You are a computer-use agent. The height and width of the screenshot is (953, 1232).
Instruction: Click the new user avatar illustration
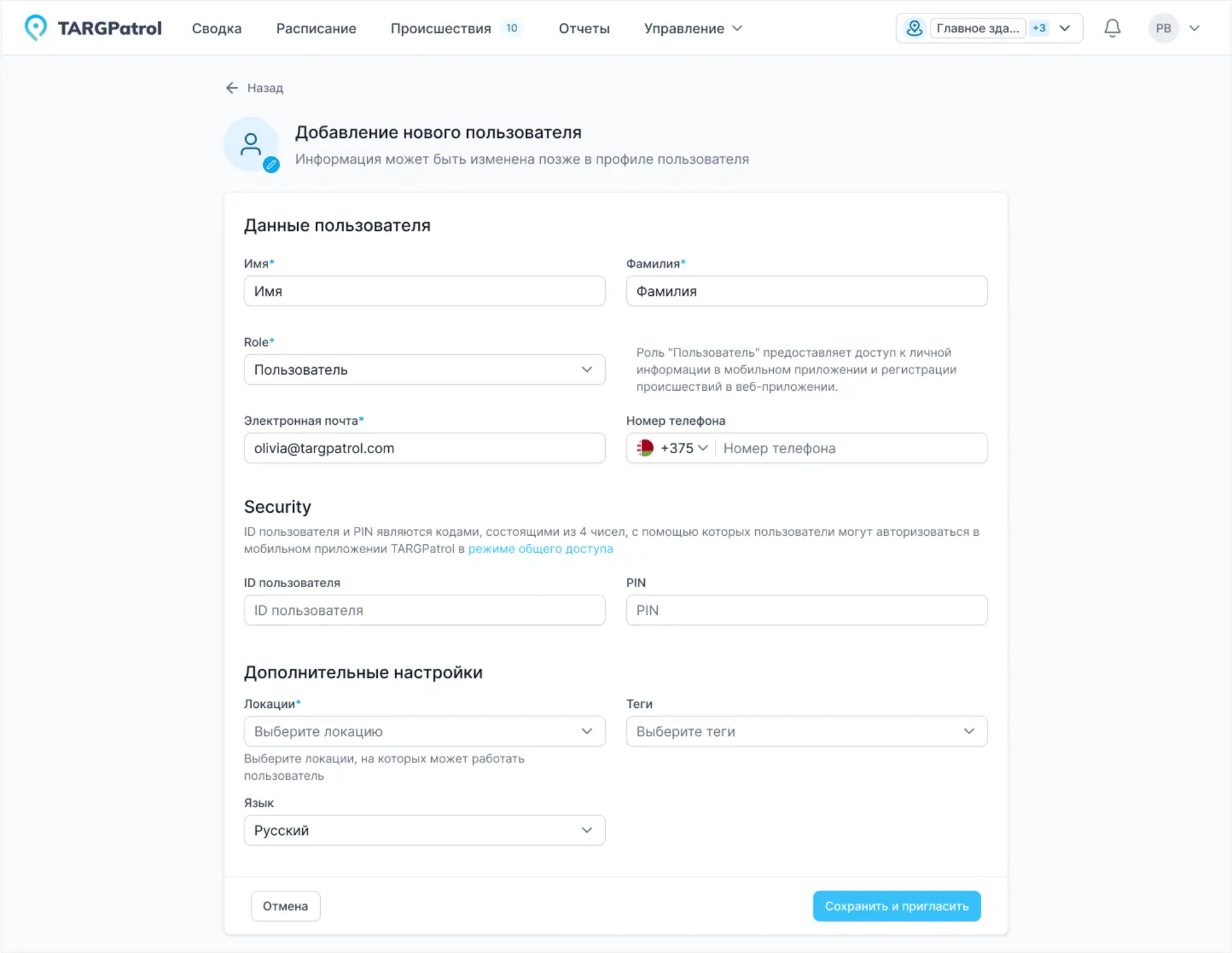(250, 142)
